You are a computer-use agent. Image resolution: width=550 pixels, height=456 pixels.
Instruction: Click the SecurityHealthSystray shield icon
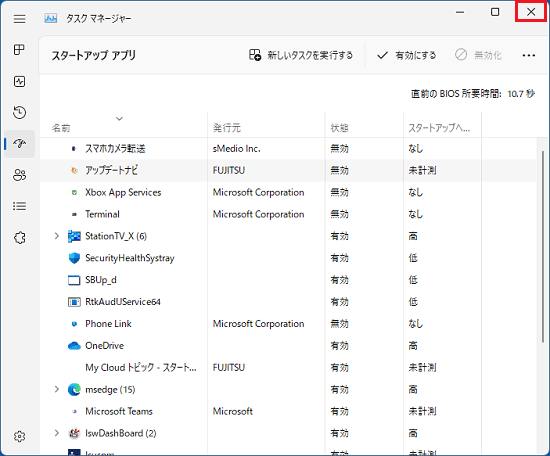74,258
